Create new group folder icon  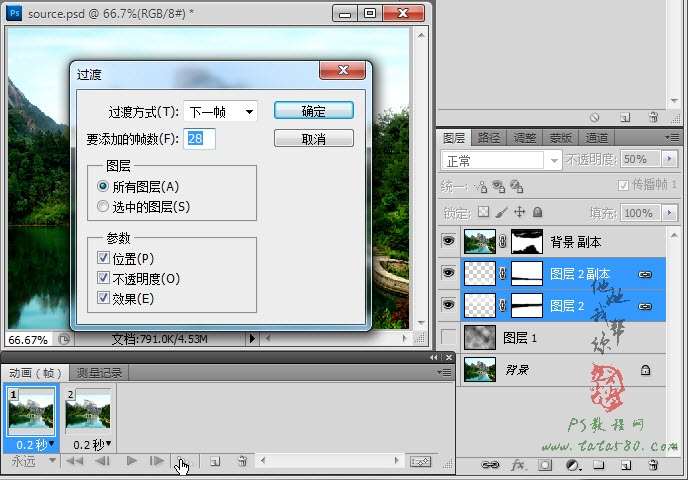599,465
